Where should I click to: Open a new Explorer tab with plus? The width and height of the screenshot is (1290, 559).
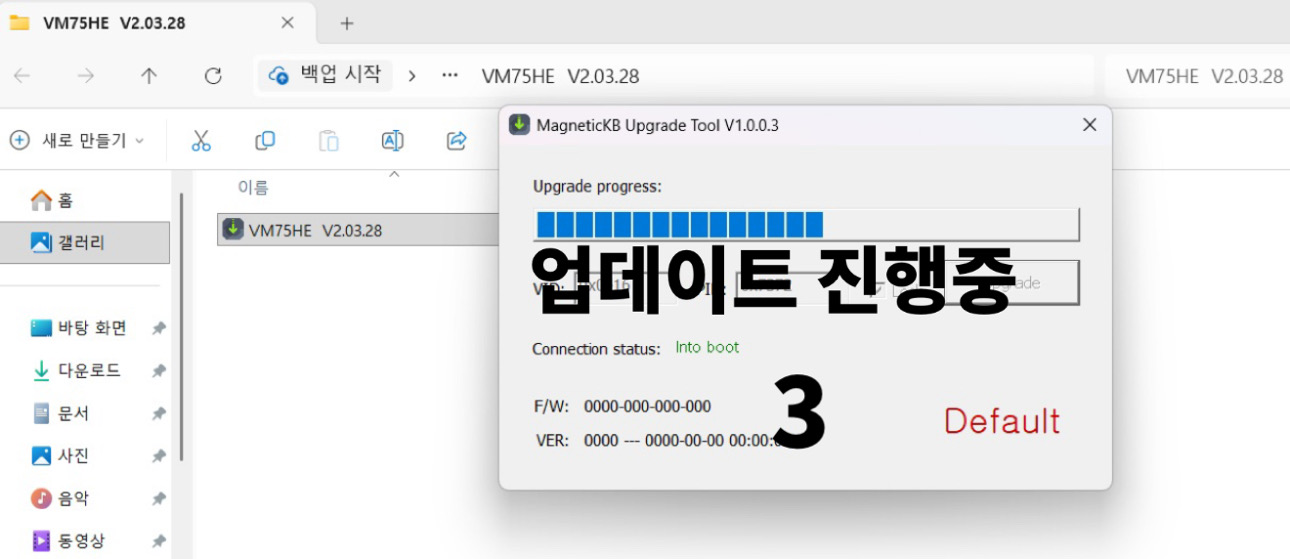pyautogui.click(x=347, y=23)
